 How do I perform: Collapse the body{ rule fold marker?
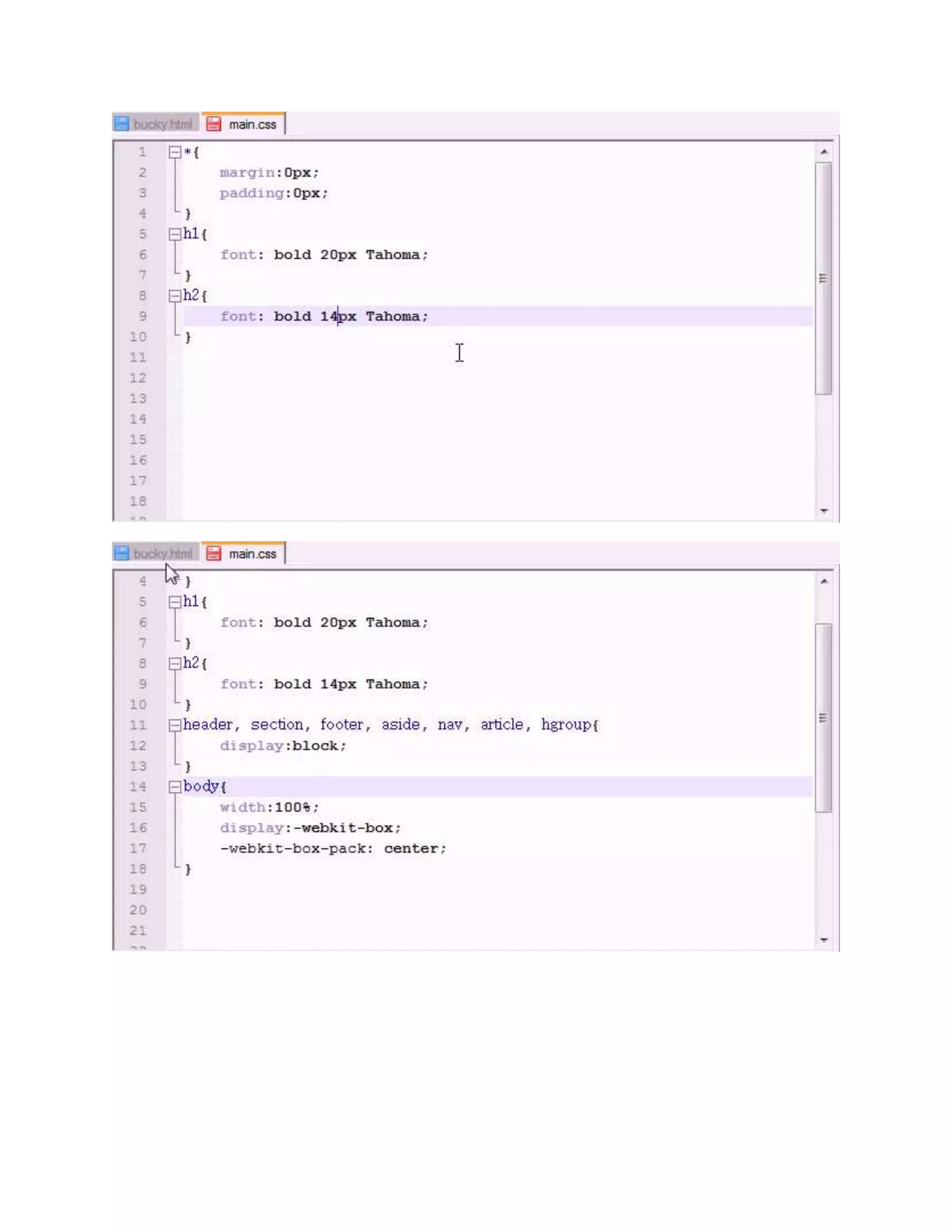pyautogui.click(x=175, y=787)
